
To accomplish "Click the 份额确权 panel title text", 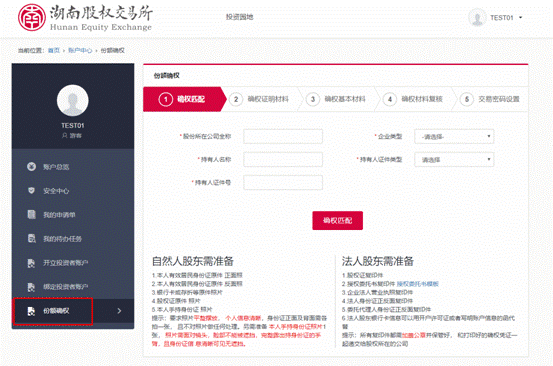I will pyautogui.click(x=166, y=75).
